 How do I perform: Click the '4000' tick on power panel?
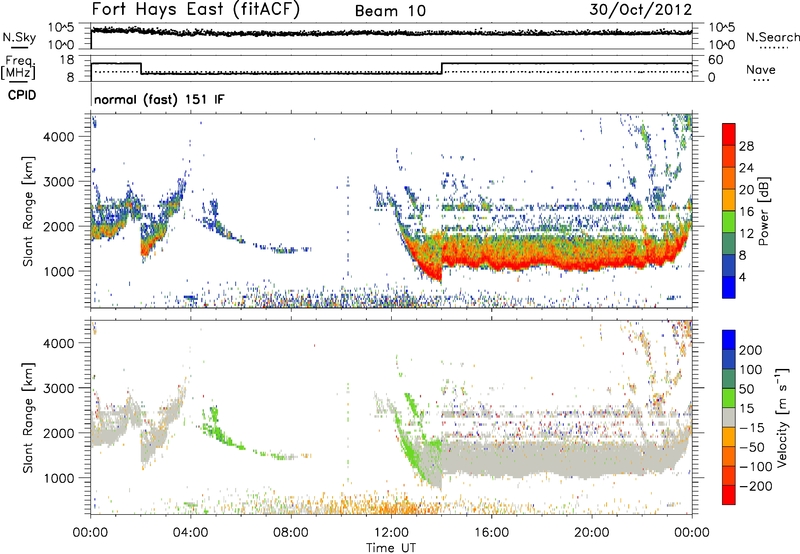pos(59,137)
